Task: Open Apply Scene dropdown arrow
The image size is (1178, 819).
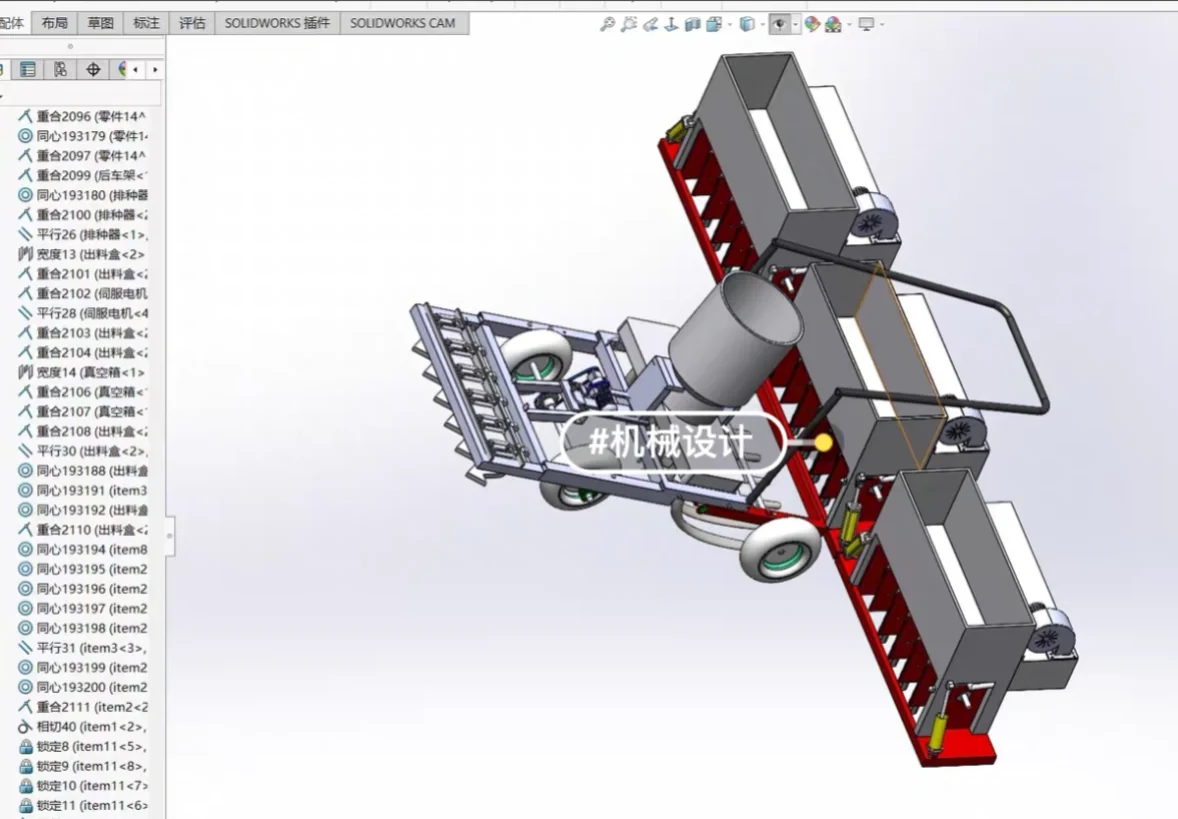Action: pos(849,25)
